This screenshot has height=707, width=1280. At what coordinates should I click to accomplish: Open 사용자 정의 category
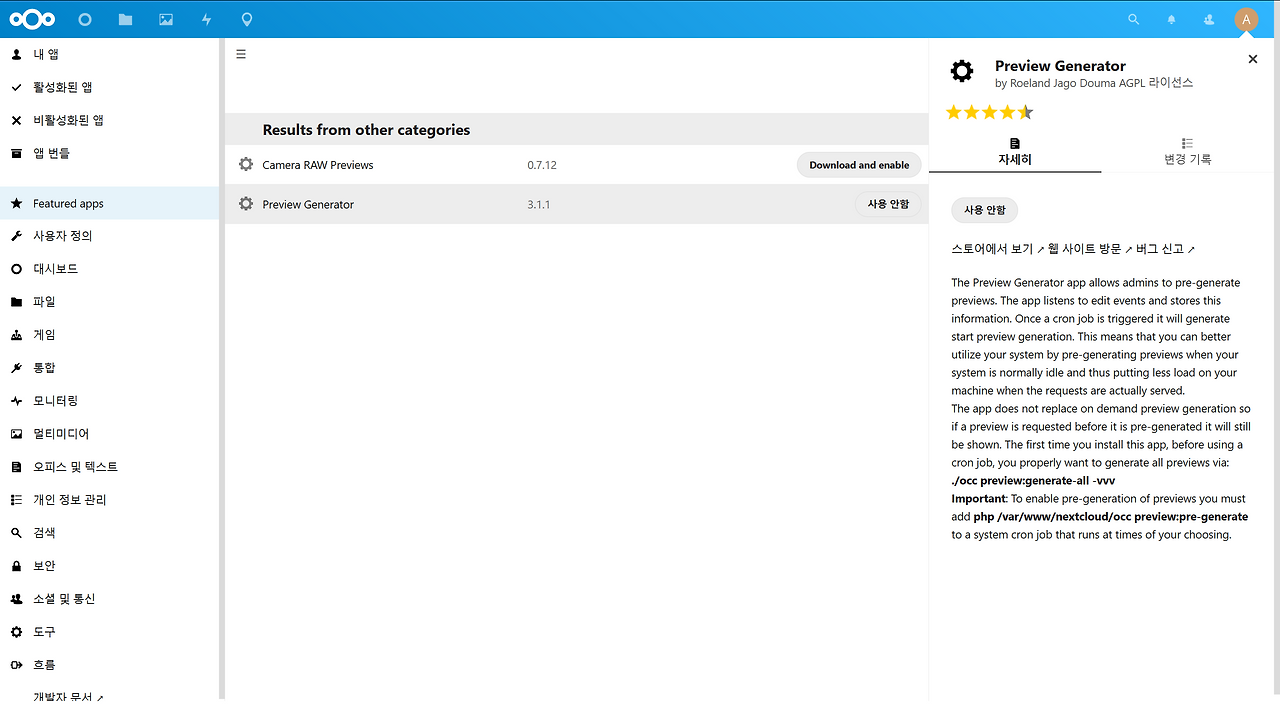(109, 236)
